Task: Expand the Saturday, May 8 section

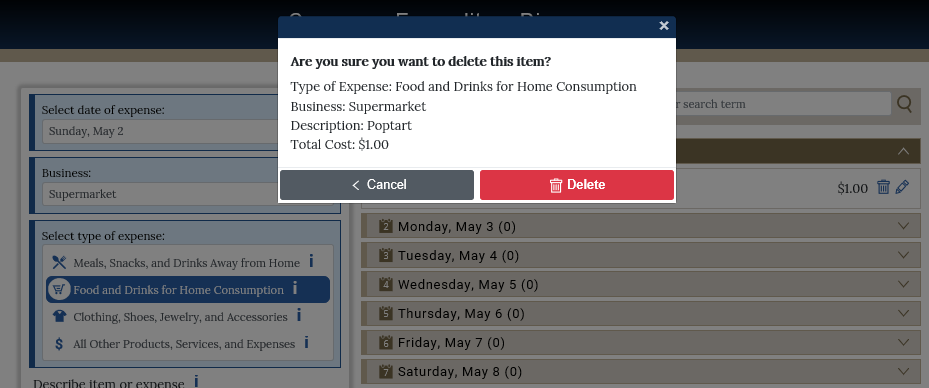Action: [x=641, y=371]
